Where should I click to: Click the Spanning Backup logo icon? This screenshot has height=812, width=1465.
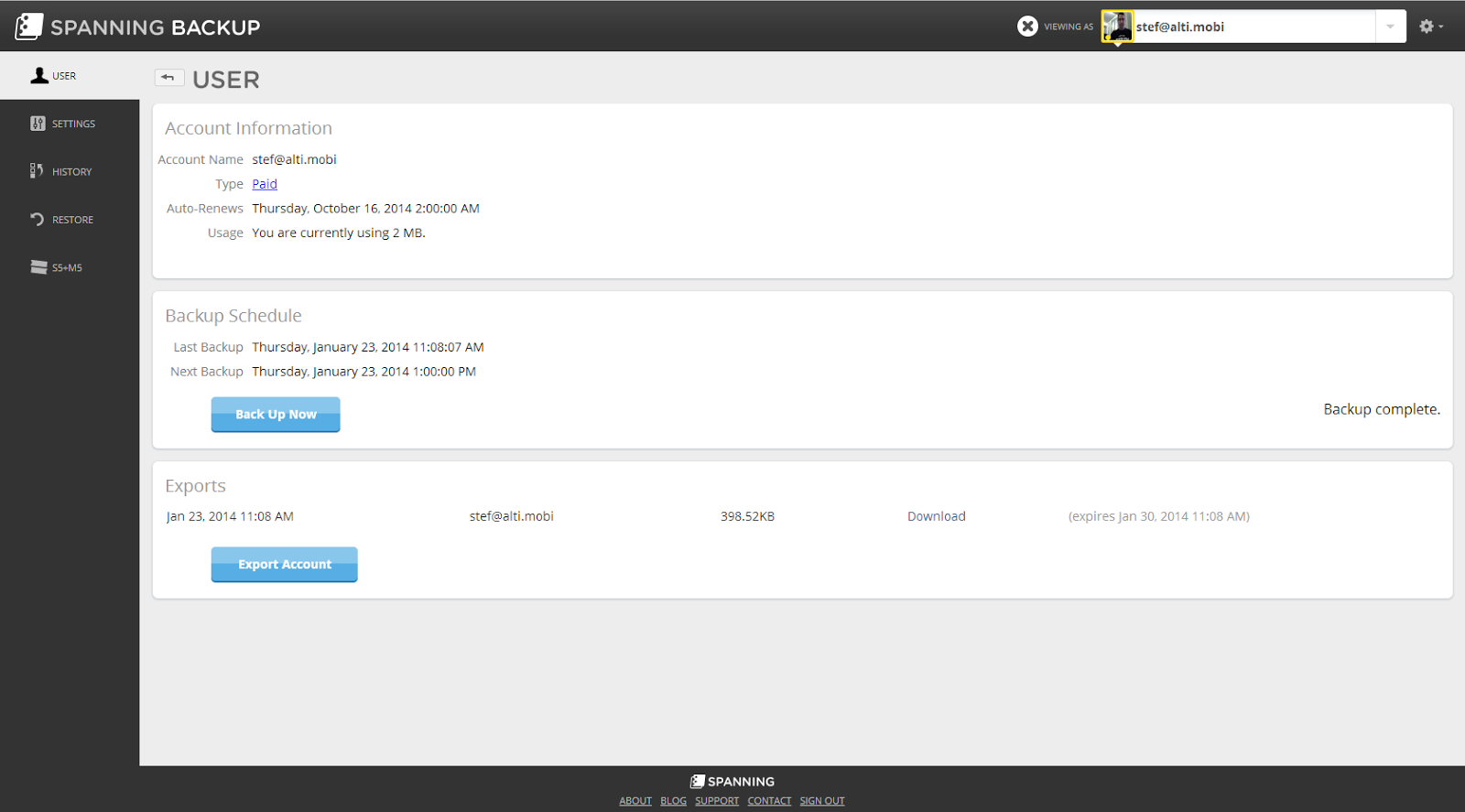28,26
